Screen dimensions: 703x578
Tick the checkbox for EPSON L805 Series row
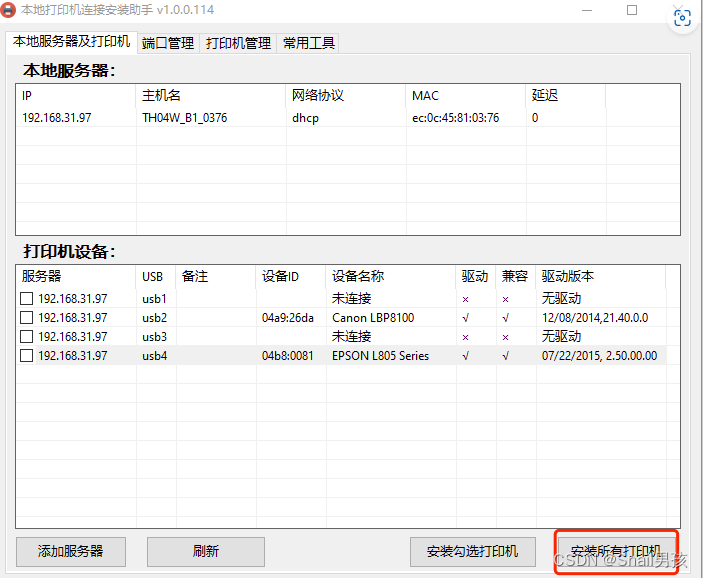pyautogui.click(x=26, y=356)
